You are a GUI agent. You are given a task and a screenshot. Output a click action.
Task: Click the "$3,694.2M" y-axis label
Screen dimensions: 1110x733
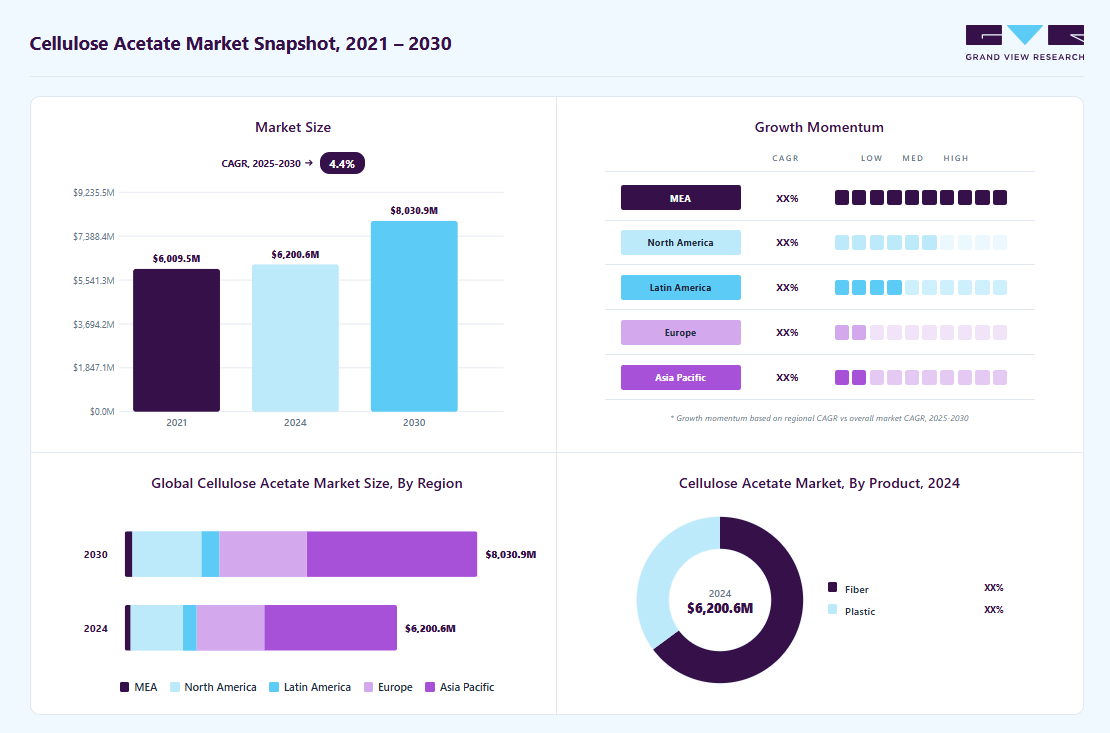coord(93,324)
